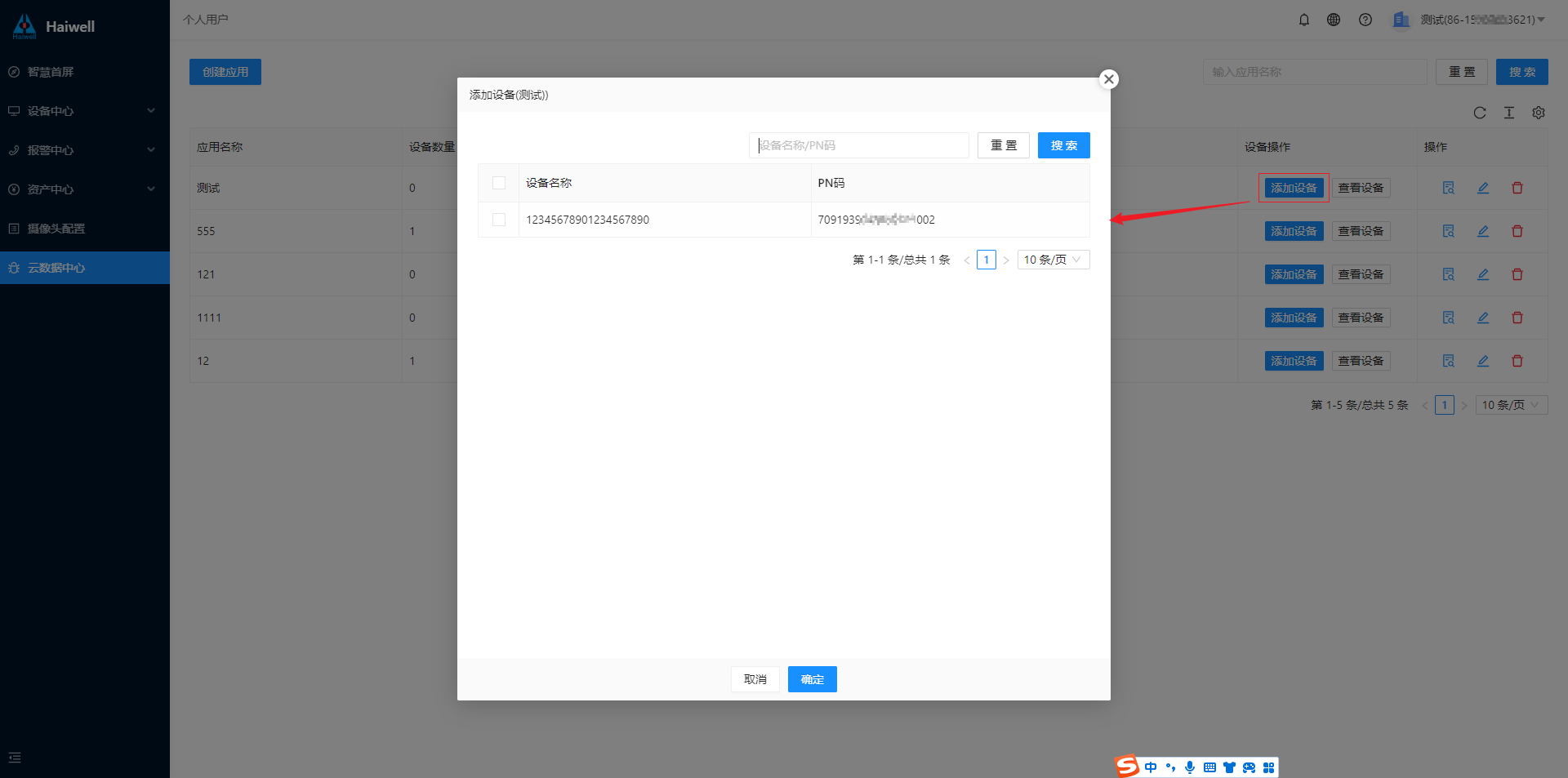The height and width of the screenshot is (778, 1568).
Task: Expand the 报警中心 sidebar menu
Action: pyautogui.click(x=85, y=150)
